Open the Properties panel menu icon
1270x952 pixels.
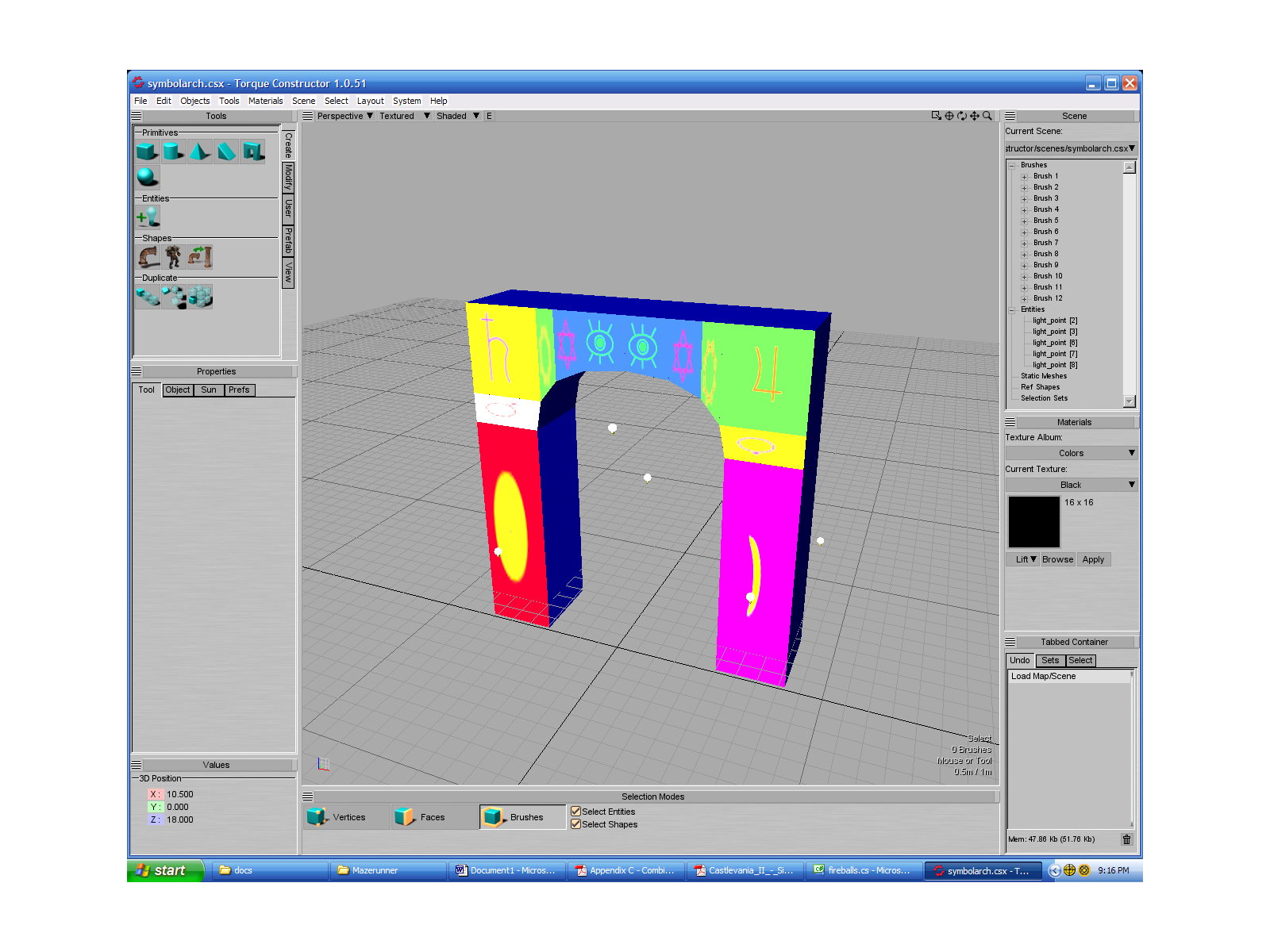(x=137, y=371)
